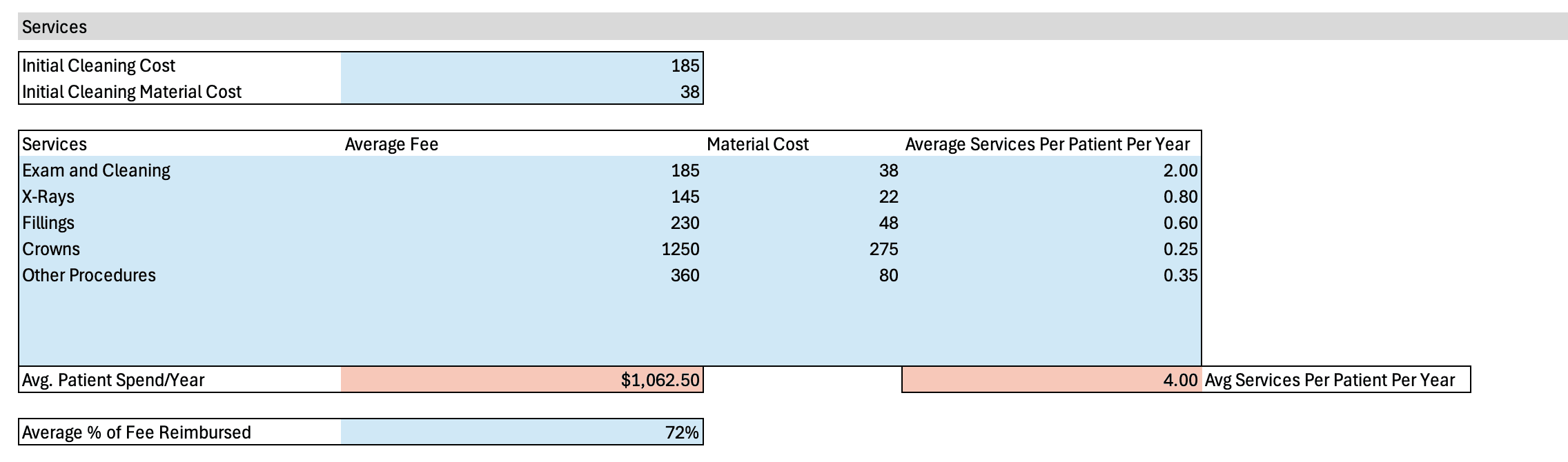Select the X-Rays average fee cell 145
Viewport: 1568px width, 462px height.
522,197
